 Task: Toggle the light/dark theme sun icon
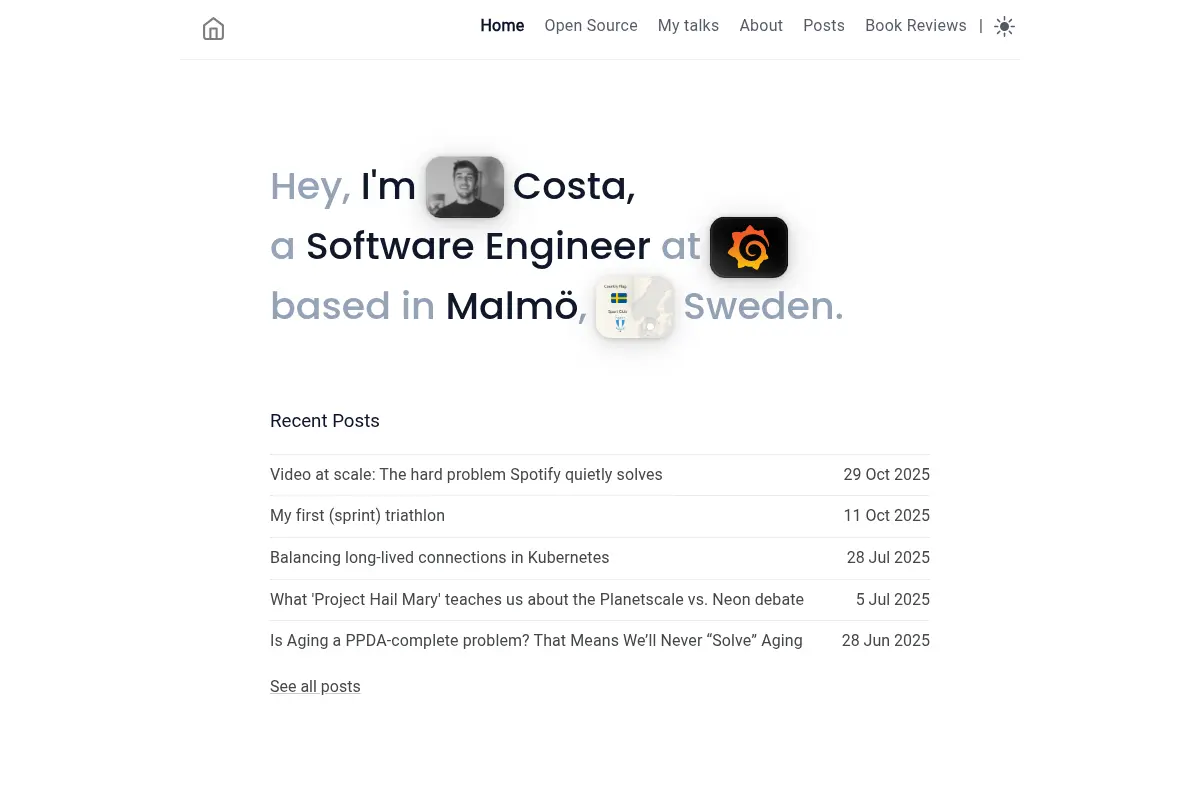(1004, 27)
